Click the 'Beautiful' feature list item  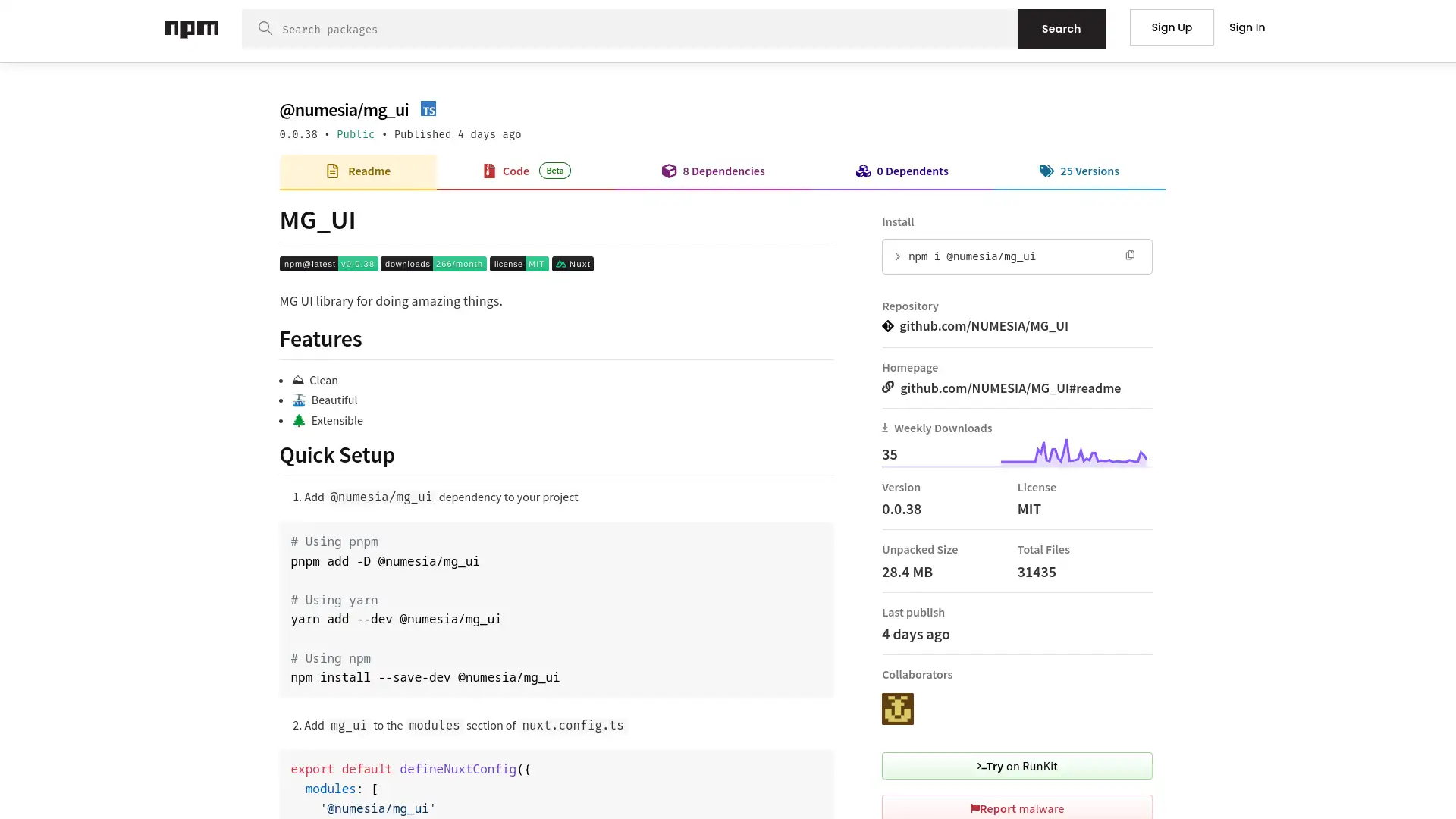pos(325,400)
